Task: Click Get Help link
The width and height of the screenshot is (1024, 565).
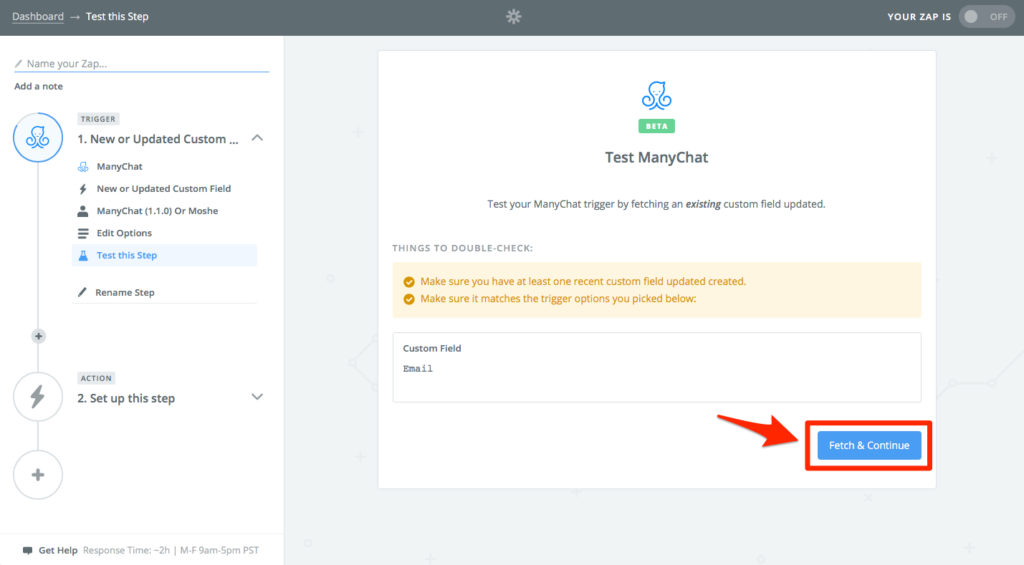Action: click(x=57, y=550)
